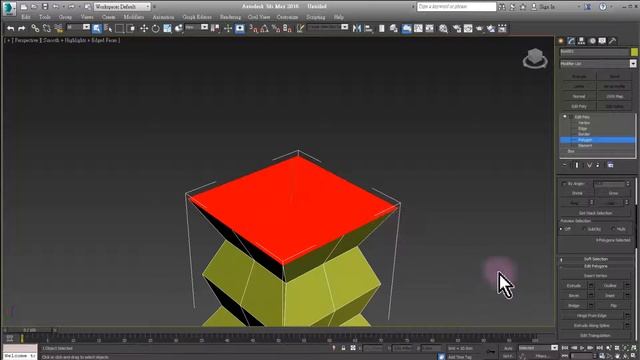Open the Hierarchy command panel tab

tap(581, 41)
